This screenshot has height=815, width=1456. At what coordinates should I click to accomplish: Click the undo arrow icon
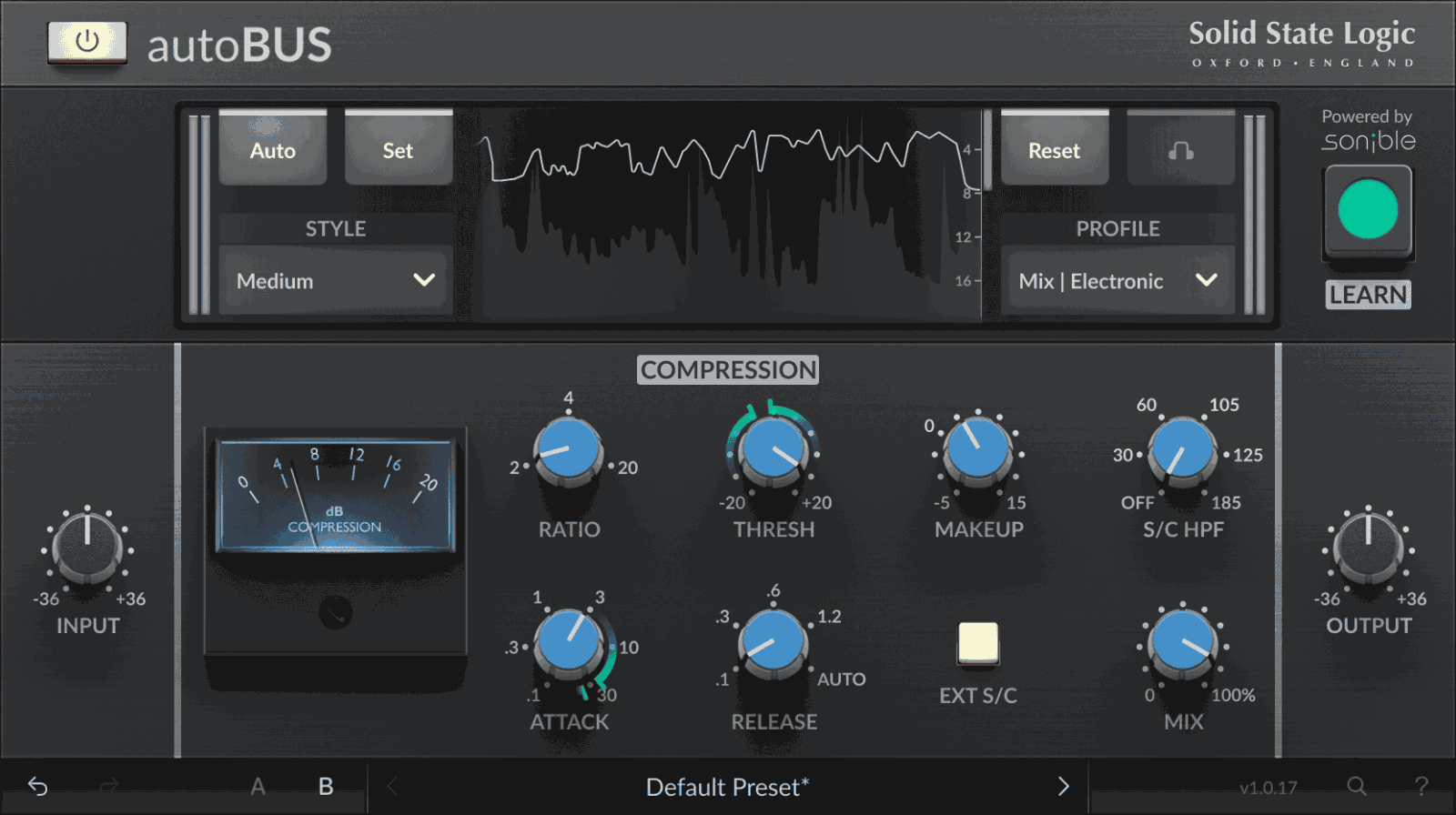coord(37,786)
